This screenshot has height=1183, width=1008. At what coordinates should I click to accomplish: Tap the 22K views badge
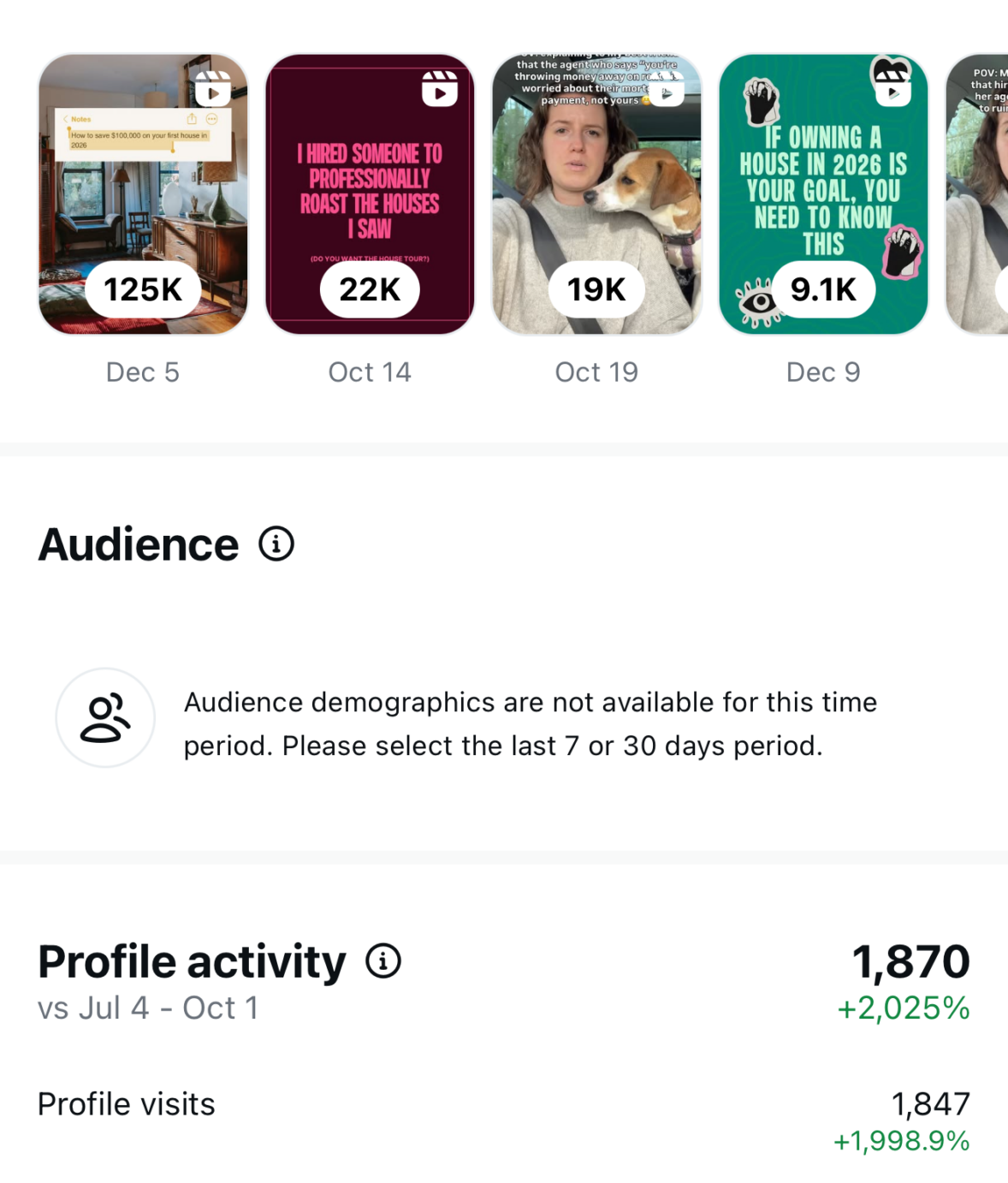(370, 290)
